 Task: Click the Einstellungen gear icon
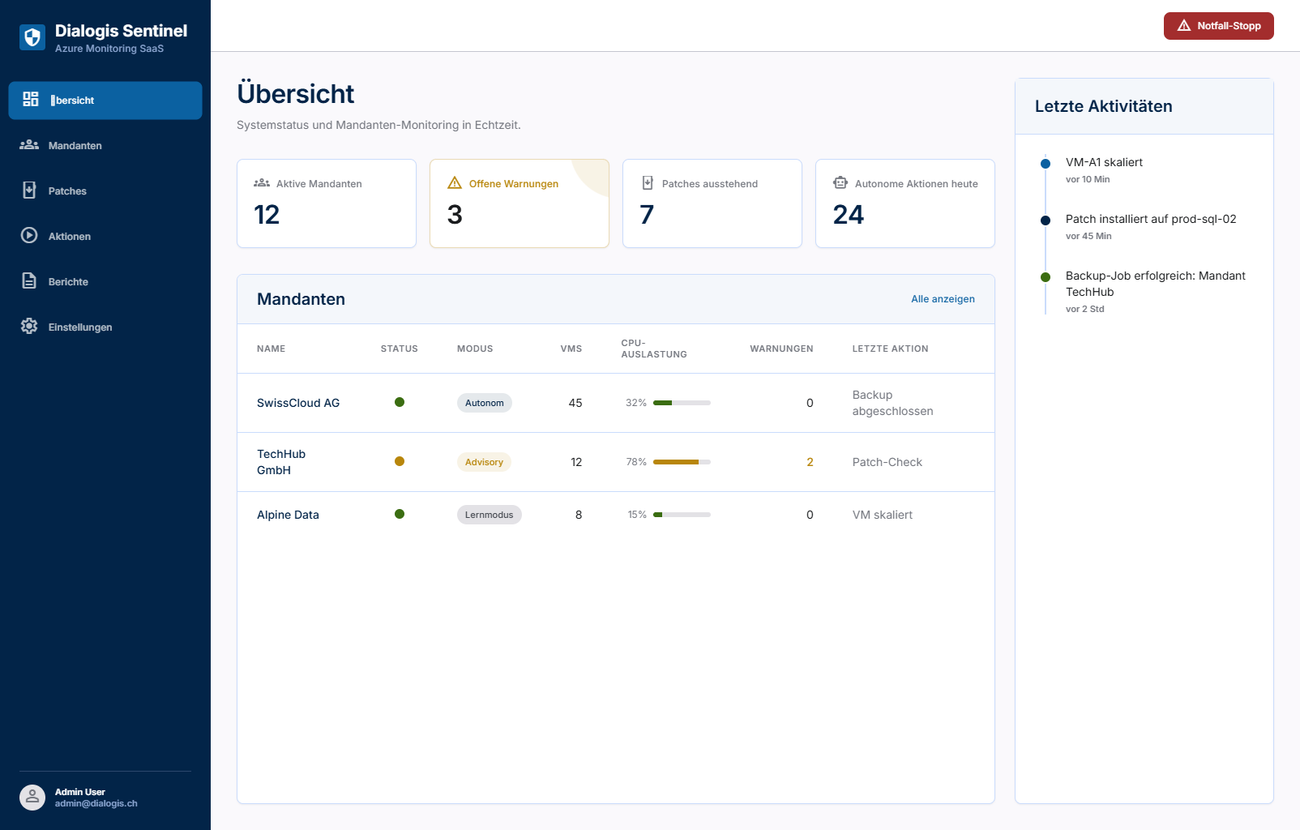(x=29, y=326)
